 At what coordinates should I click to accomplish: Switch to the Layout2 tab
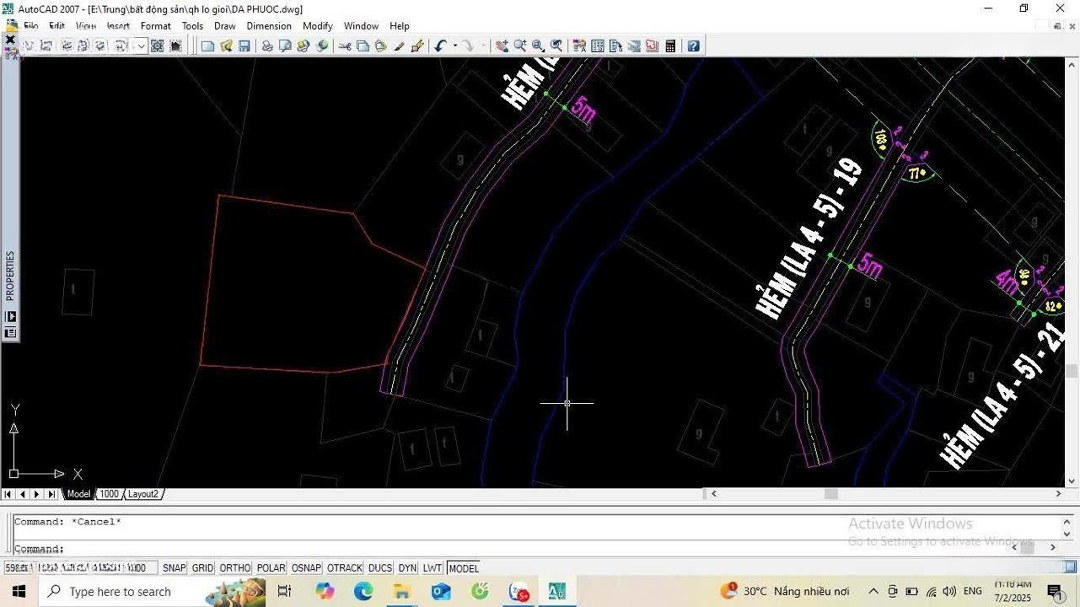click(x=143, y=494)
